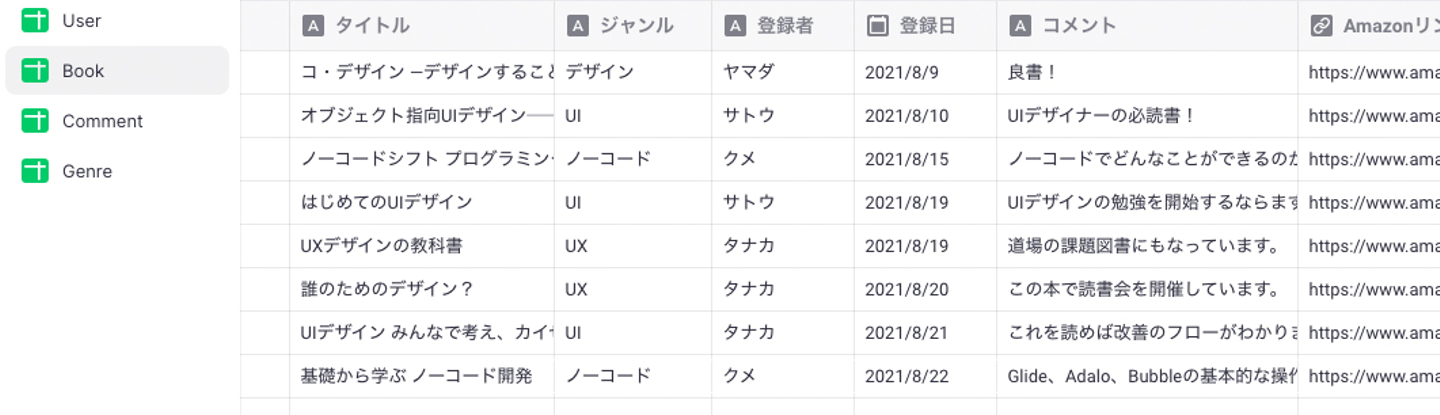Select the コメント column header

click(x=1078, y=26)
